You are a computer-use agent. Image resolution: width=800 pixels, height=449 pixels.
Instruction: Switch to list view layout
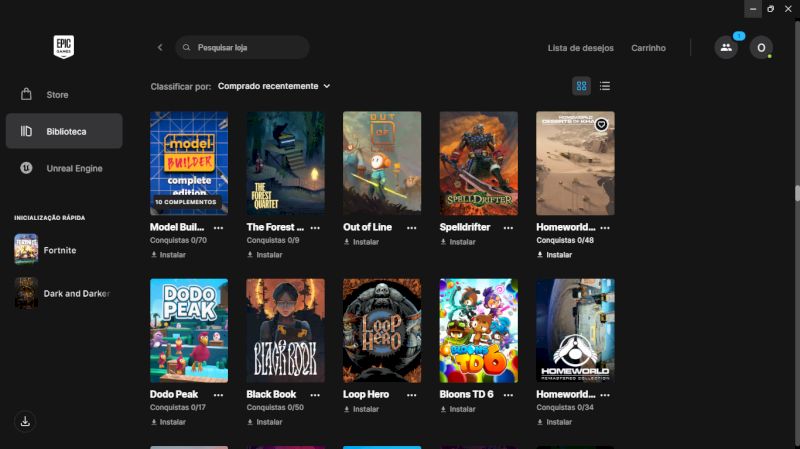[x=605, y=86]
